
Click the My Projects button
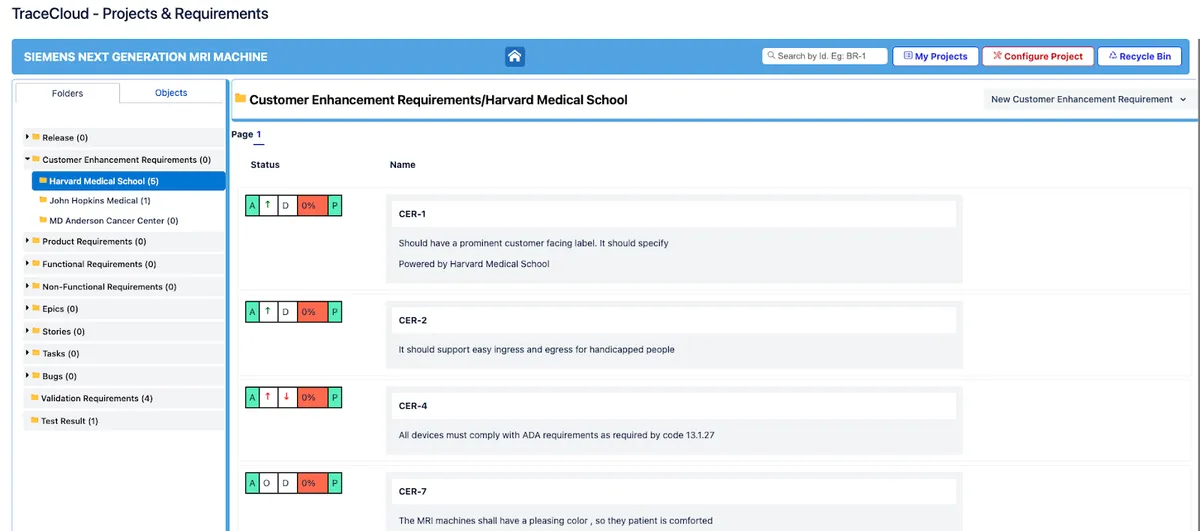(x=935, y=56)
